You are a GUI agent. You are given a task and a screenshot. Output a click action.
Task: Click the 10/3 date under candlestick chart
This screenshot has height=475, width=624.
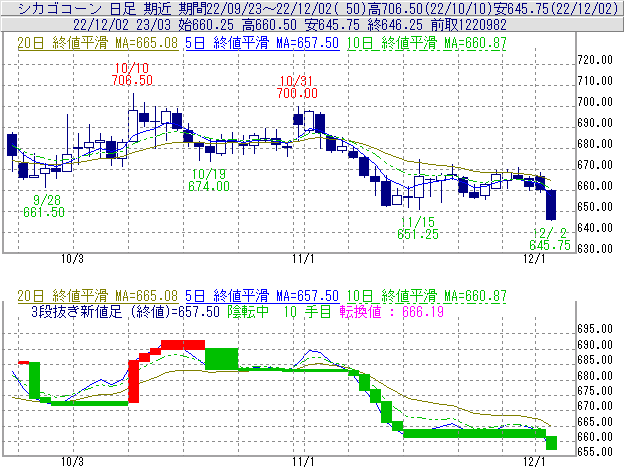(x=72, y=259)
